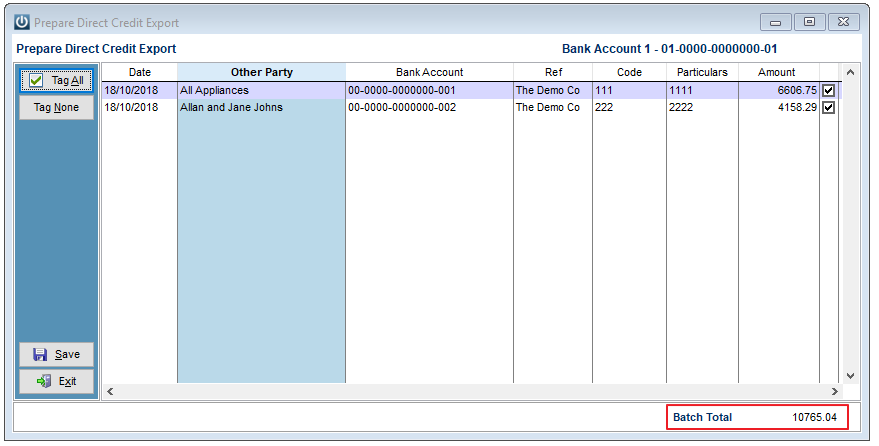Click the Batch Total value 10765.04
879x446 pixels.
coord(814,417)
